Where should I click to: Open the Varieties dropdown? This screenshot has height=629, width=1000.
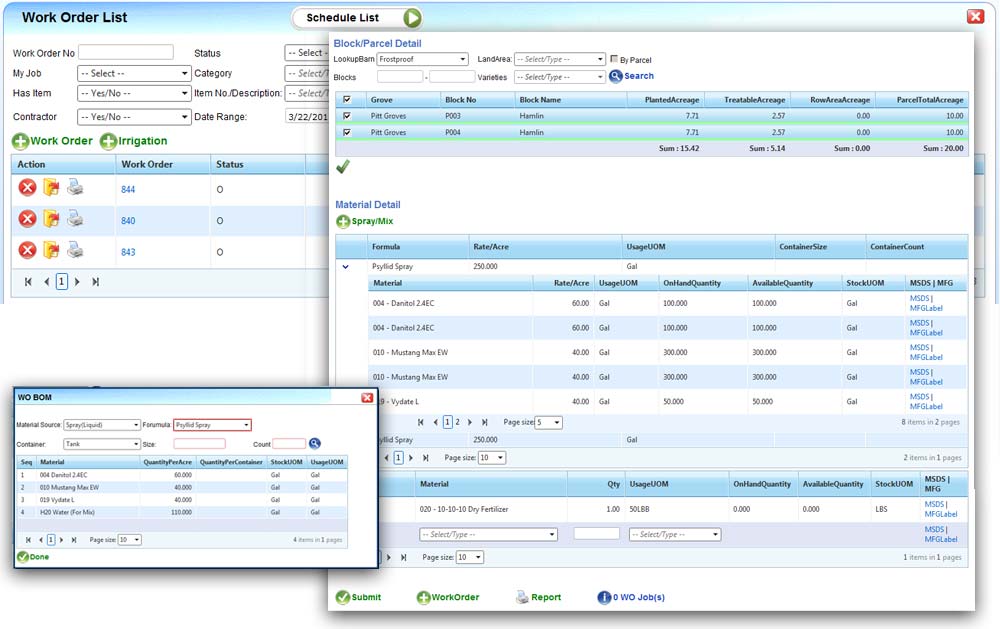pos(559,77)
